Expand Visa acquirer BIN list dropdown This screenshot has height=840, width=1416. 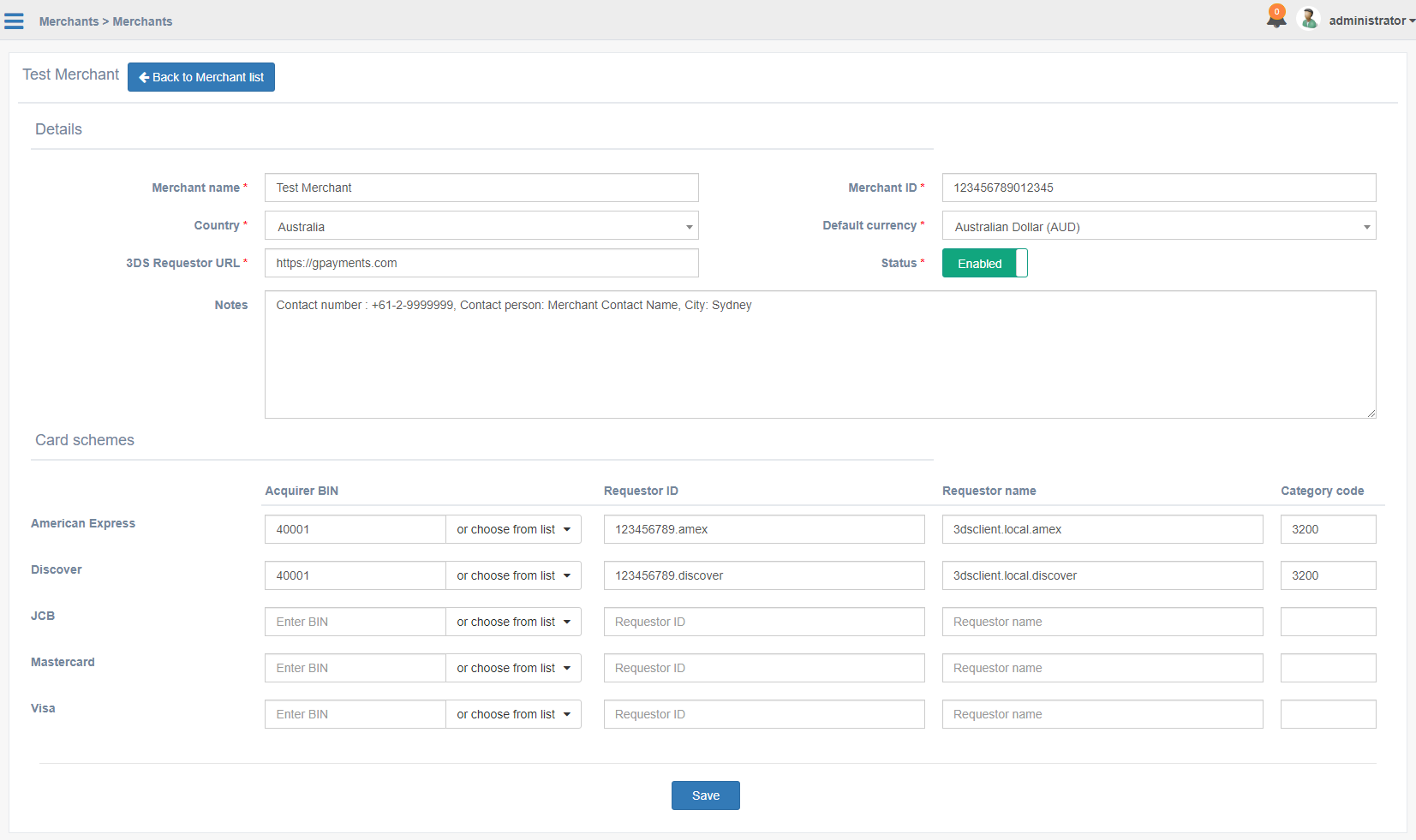pos(513,715)
